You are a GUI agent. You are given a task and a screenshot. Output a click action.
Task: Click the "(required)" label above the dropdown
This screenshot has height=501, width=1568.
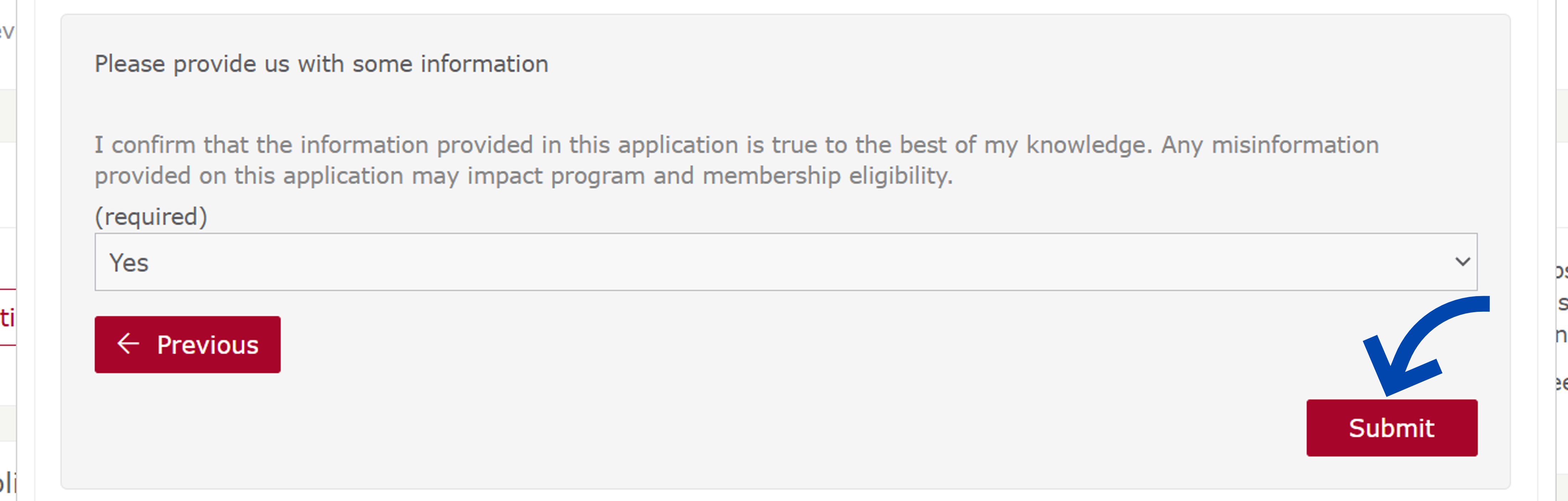pos(151,217)
